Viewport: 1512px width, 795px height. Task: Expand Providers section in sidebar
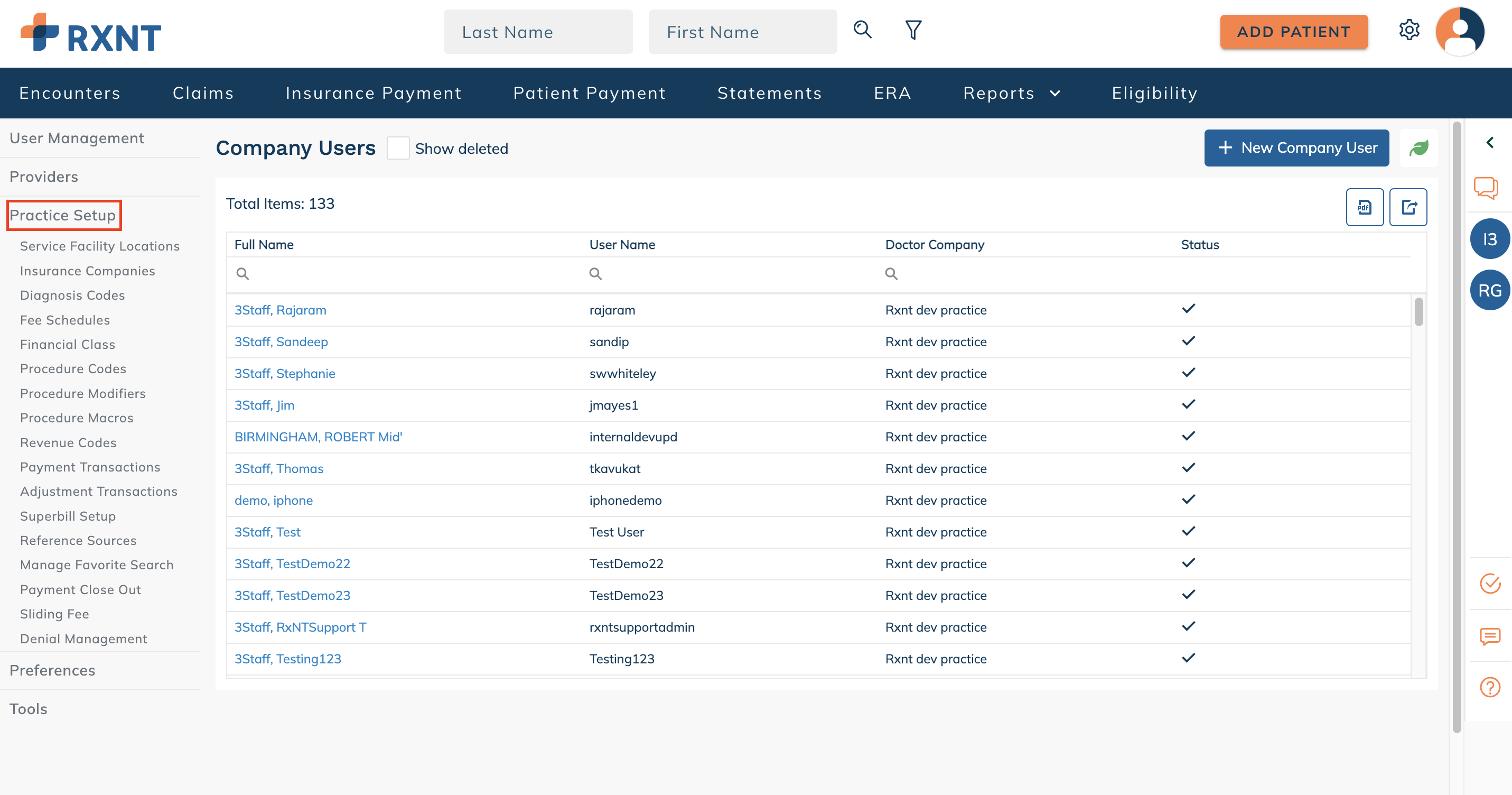click(43, 177)
